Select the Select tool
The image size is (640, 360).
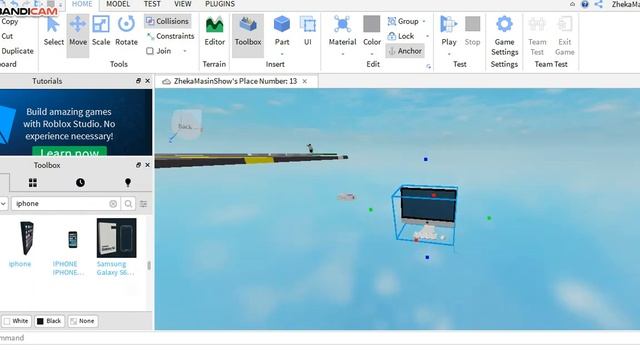pyautogui.click(x=53, y=31)
